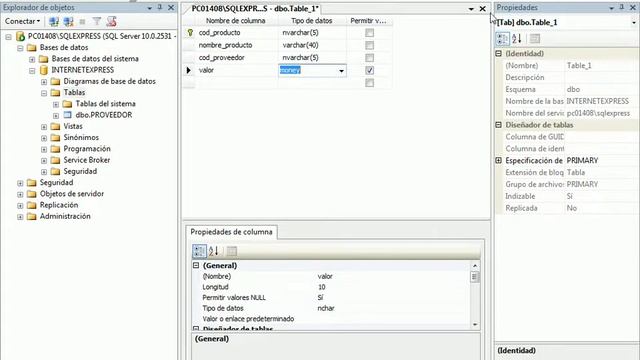Click the Tipo de datos header
This screenshot has height=360, width=640.
(312, 20)
